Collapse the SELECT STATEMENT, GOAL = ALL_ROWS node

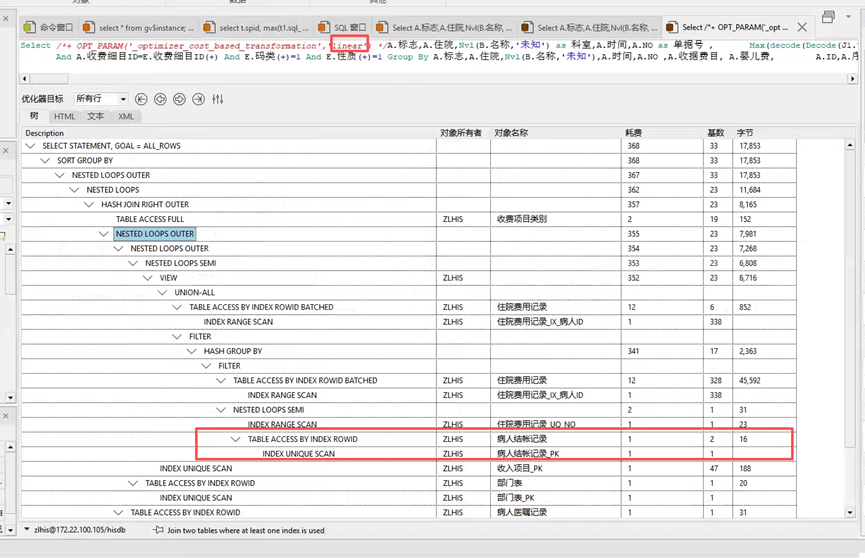[30, 146]
